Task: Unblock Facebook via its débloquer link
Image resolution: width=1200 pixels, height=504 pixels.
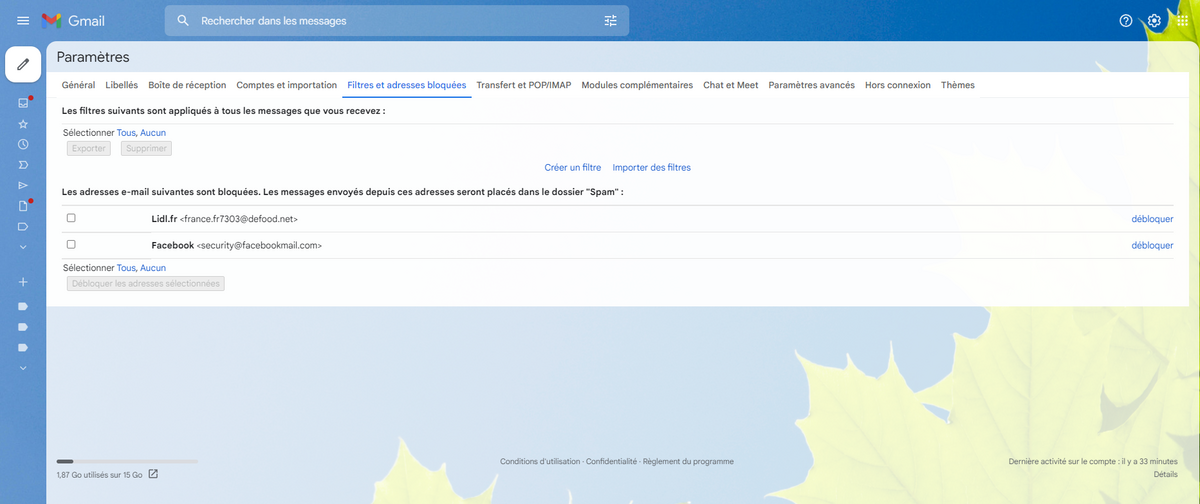Action: coord(1153,245)
